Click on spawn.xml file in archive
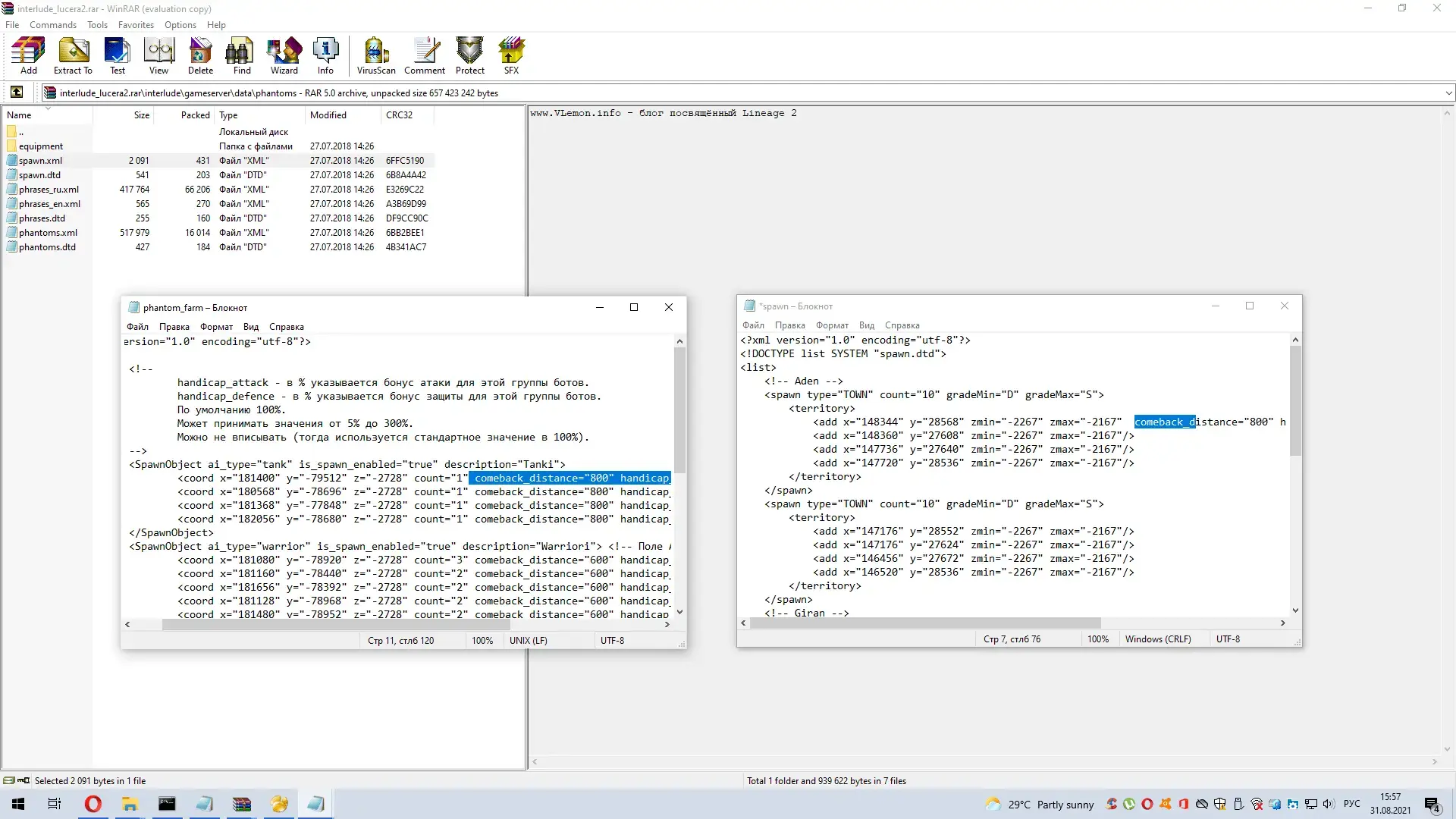Screen dimensions: 1456x819 [40, 160]
